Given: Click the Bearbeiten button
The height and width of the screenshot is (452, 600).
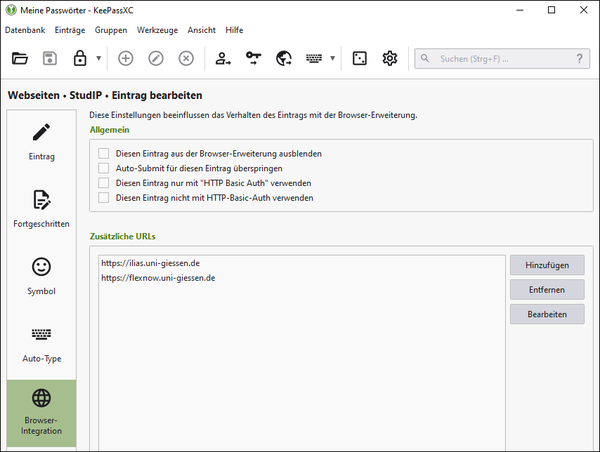Looking at the screenshot, I should (547, 314).
